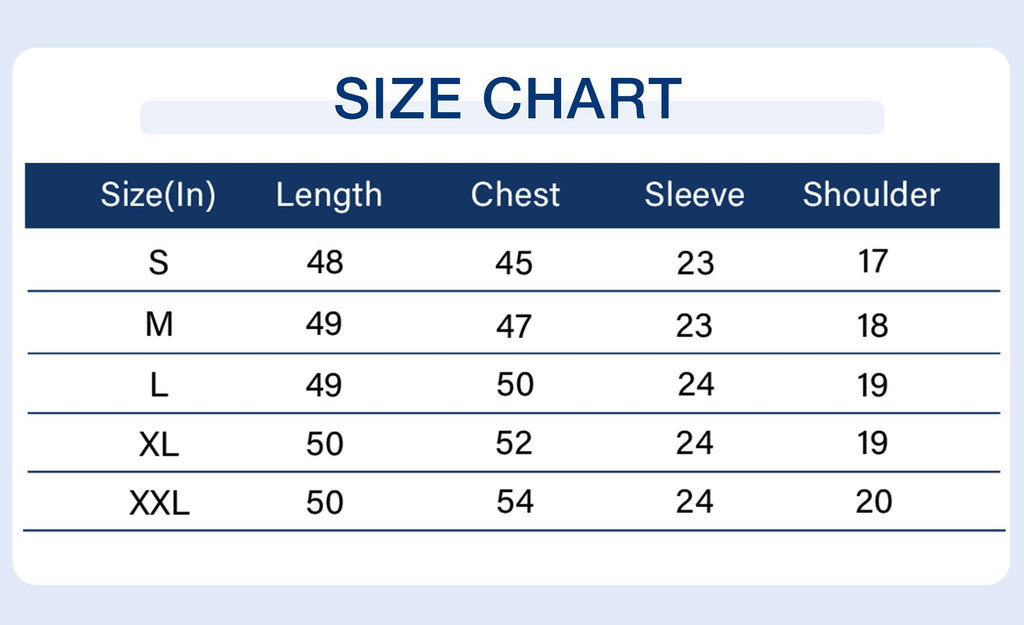Select Chest value 47 in the M row
Image resolution: width=1024 pixels, height=625 pixels.
tap(514, 325)
